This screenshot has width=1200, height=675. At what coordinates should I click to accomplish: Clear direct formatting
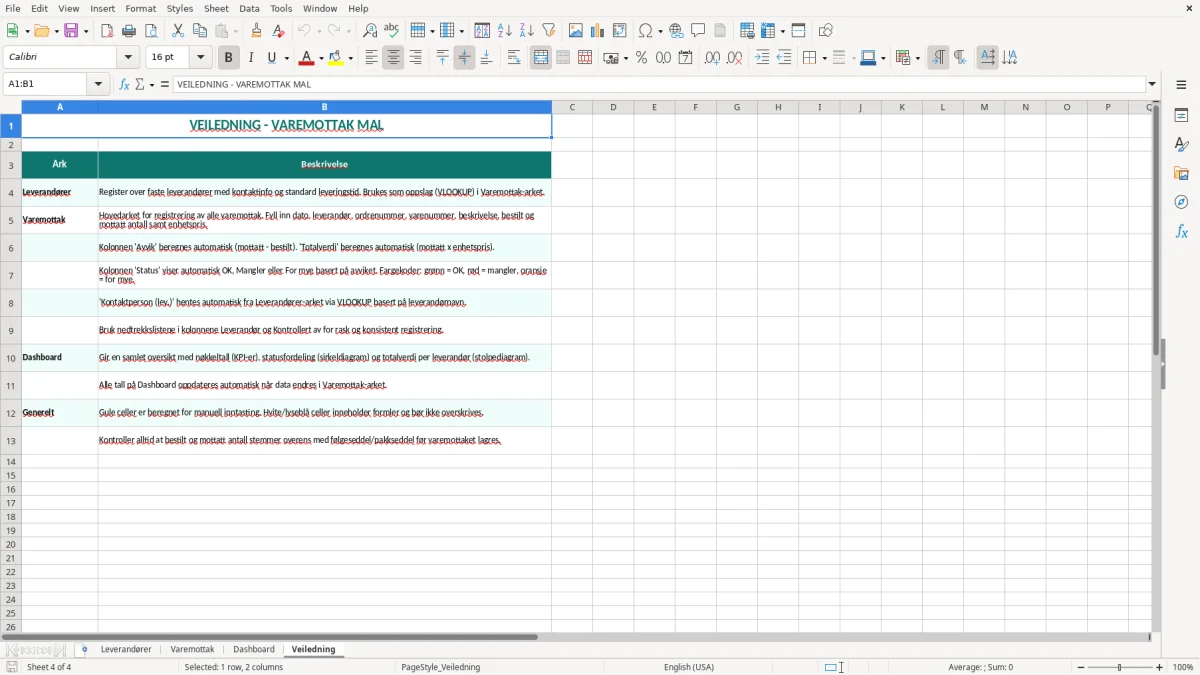click(x=278, y=31)
